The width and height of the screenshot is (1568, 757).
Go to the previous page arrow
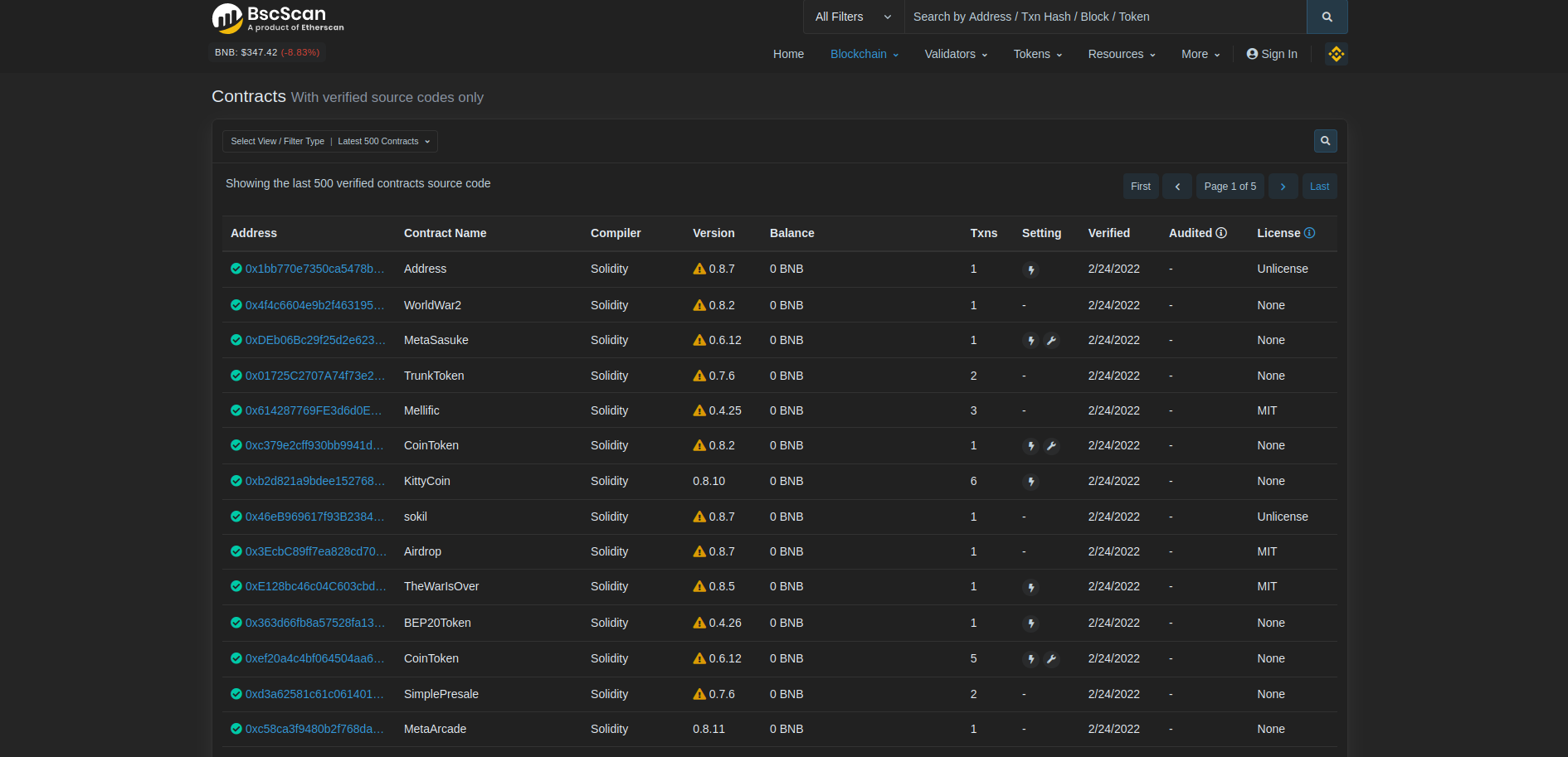(1177, 187)
